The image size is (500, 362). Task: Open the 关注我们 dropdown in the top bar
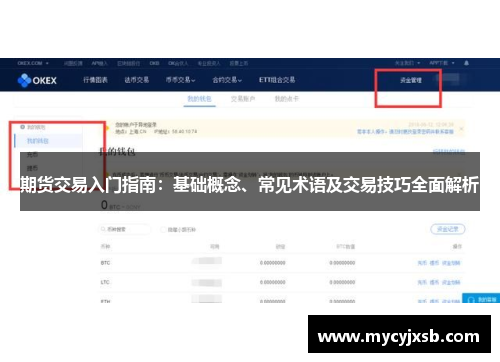(407, 63)
